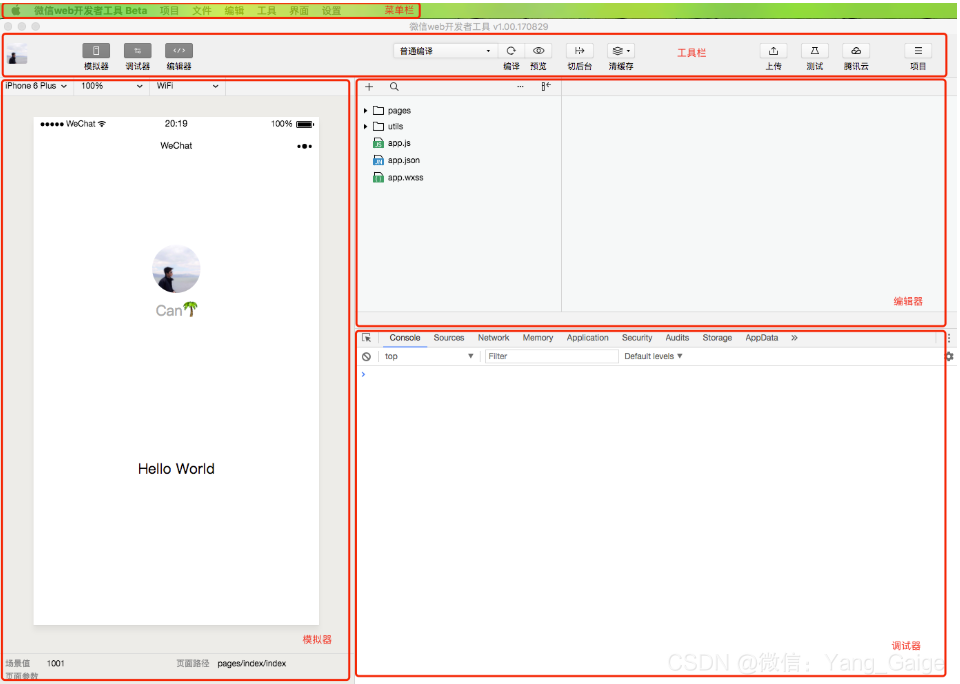Toggle the 编辑器 editor panel button

point(179,51)
